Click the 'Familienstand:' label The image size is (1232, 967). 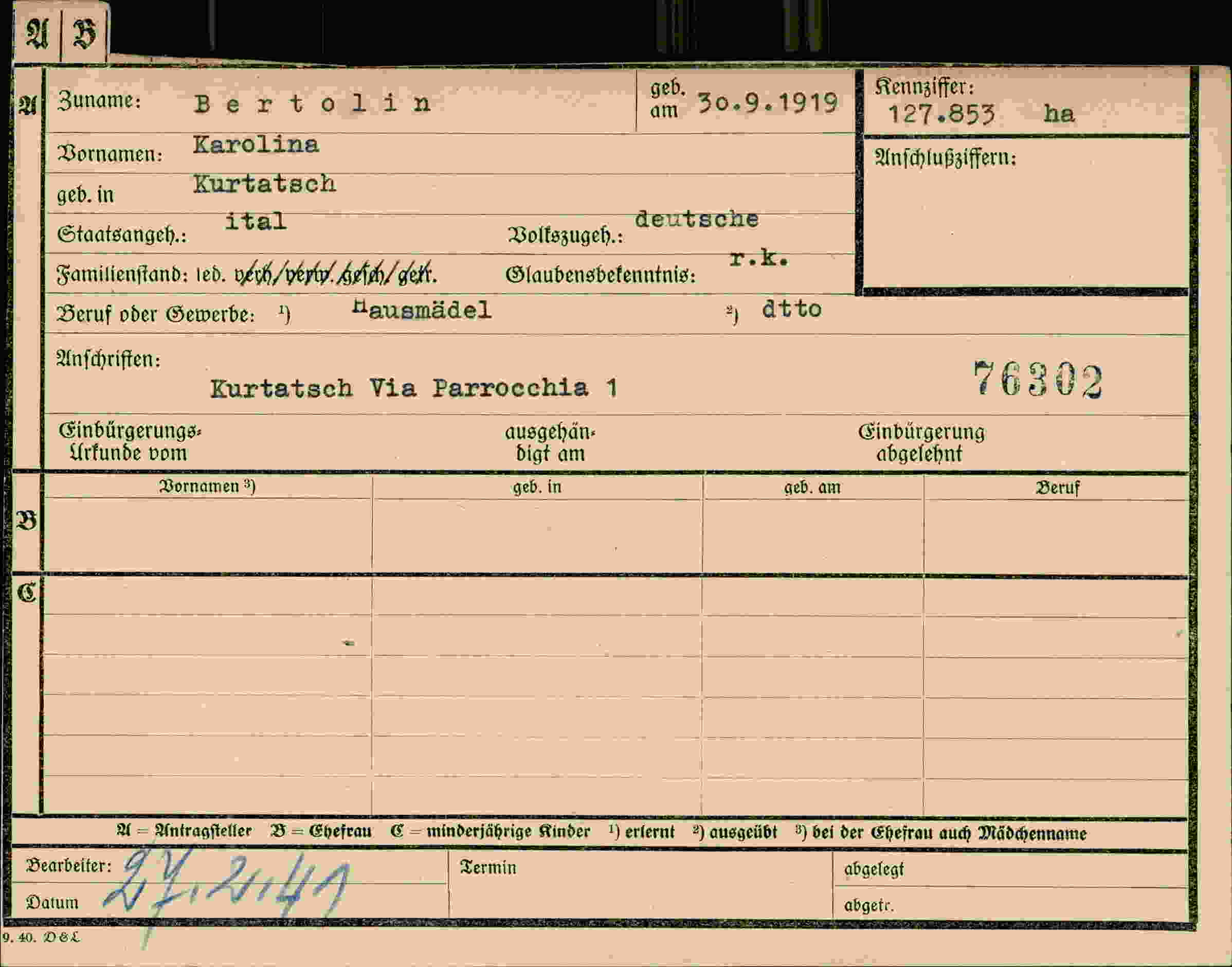(x=122, y=275)
